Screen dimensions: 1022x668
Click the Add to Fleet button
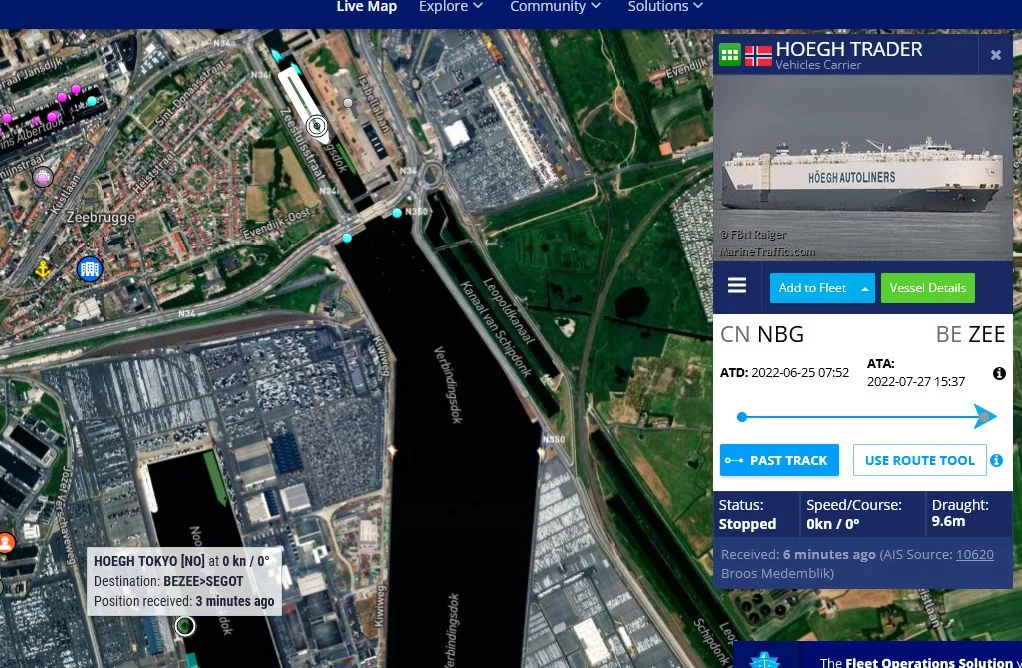click(x=812, y=288)
